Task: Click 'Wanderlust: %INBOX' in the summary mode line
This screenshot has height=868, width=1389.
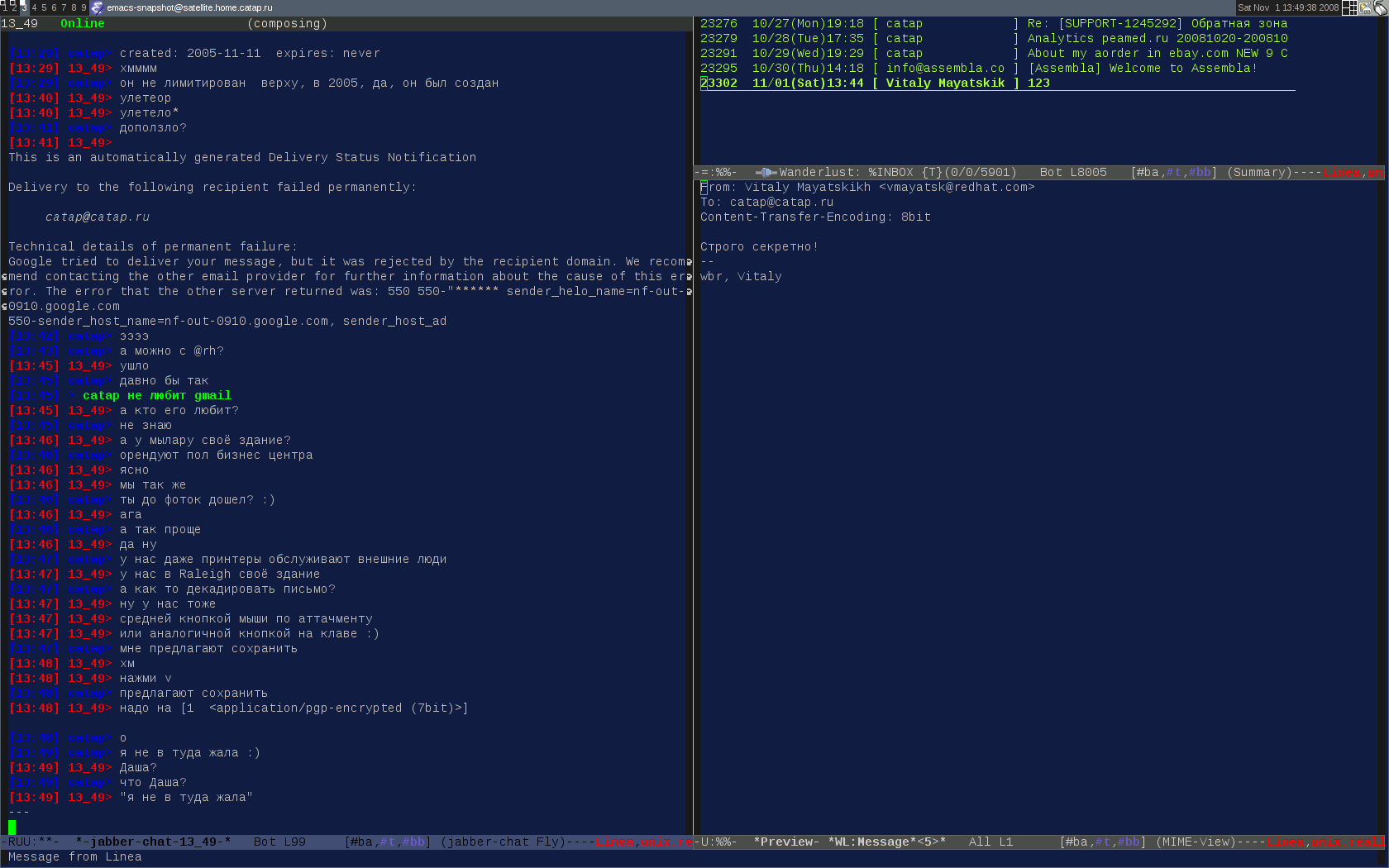Action: (846, 172)
